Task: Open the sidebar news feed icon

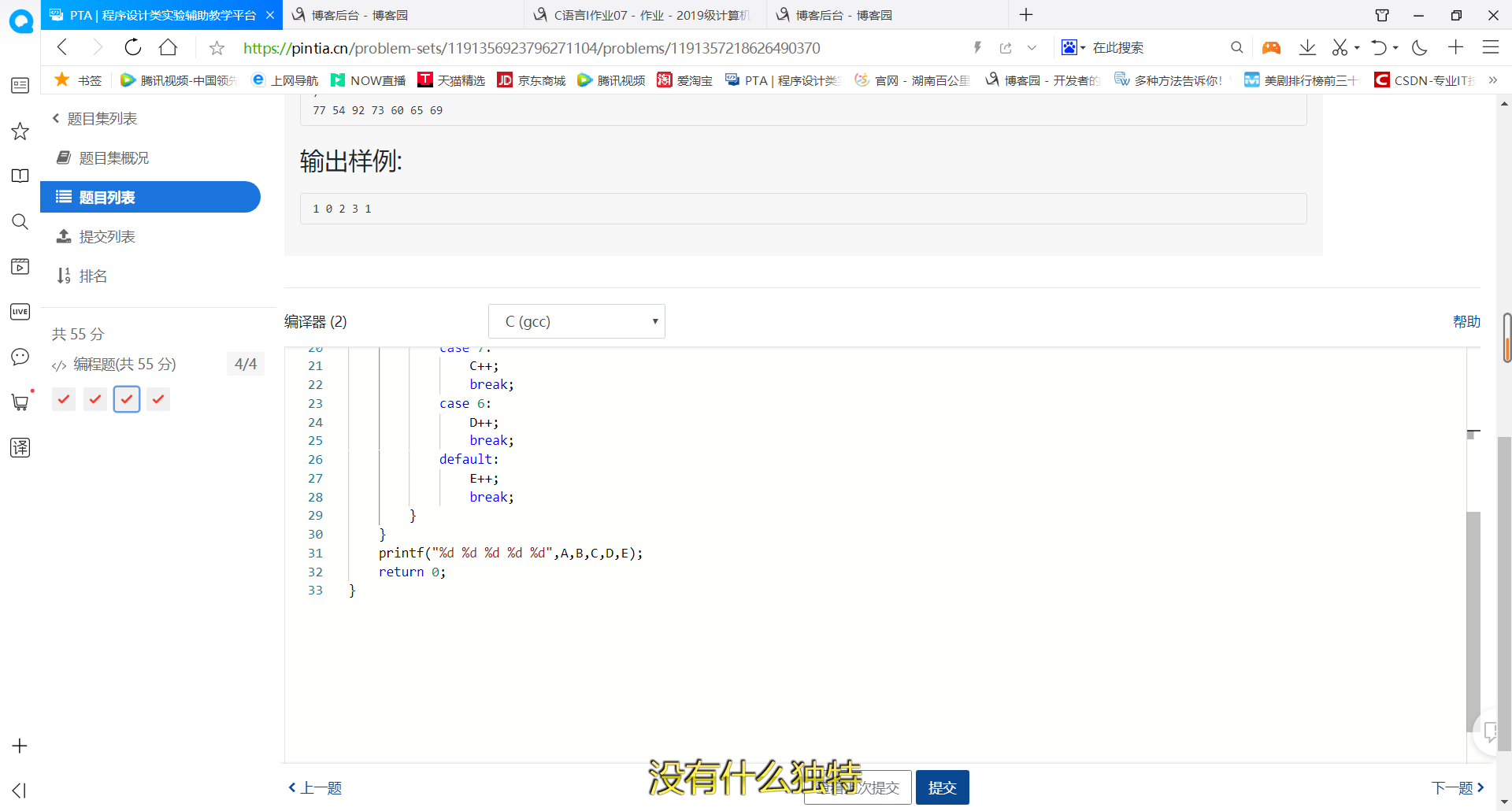Action: tap(20, 85)
